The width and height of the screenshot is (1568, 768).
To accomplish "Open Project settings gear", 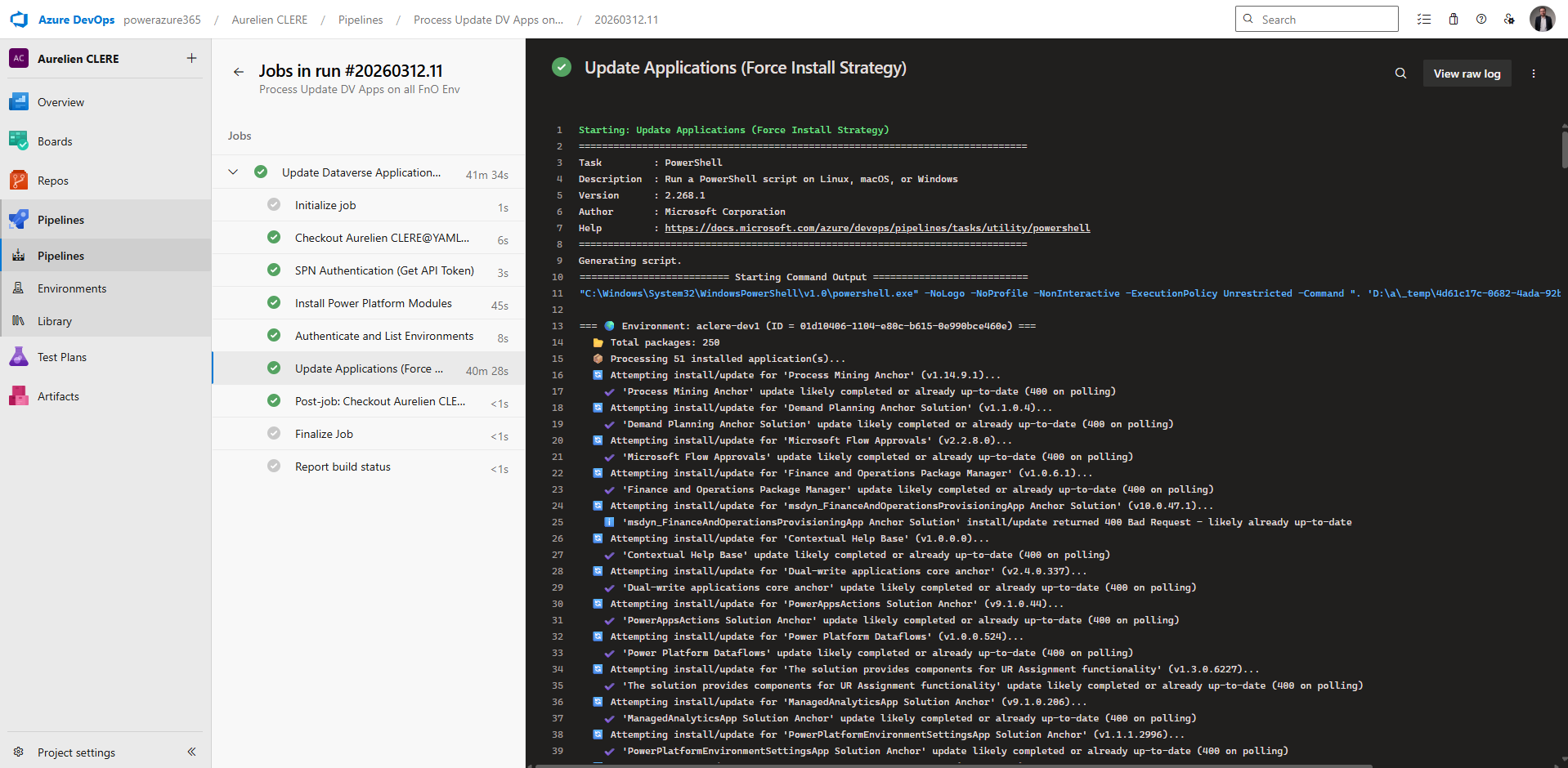I will coord(19,752).
